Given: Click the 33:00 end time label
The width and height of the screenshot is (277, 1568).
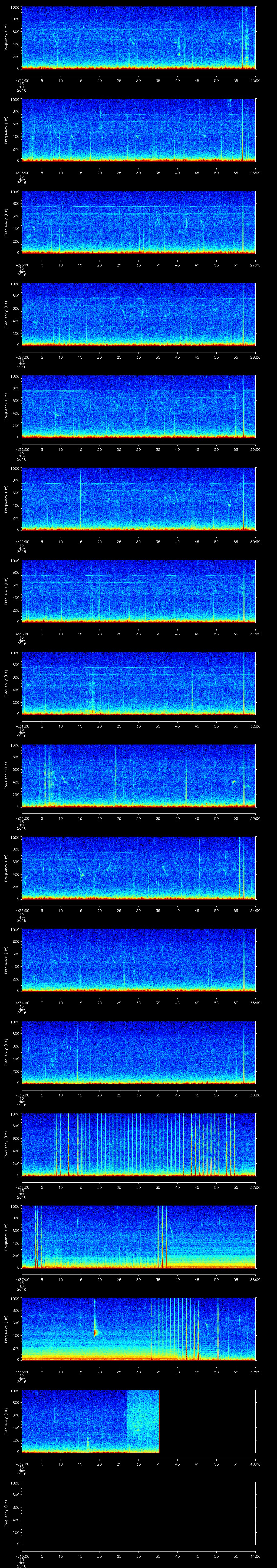Looking at the screenshot, I should tap(255, 818).
